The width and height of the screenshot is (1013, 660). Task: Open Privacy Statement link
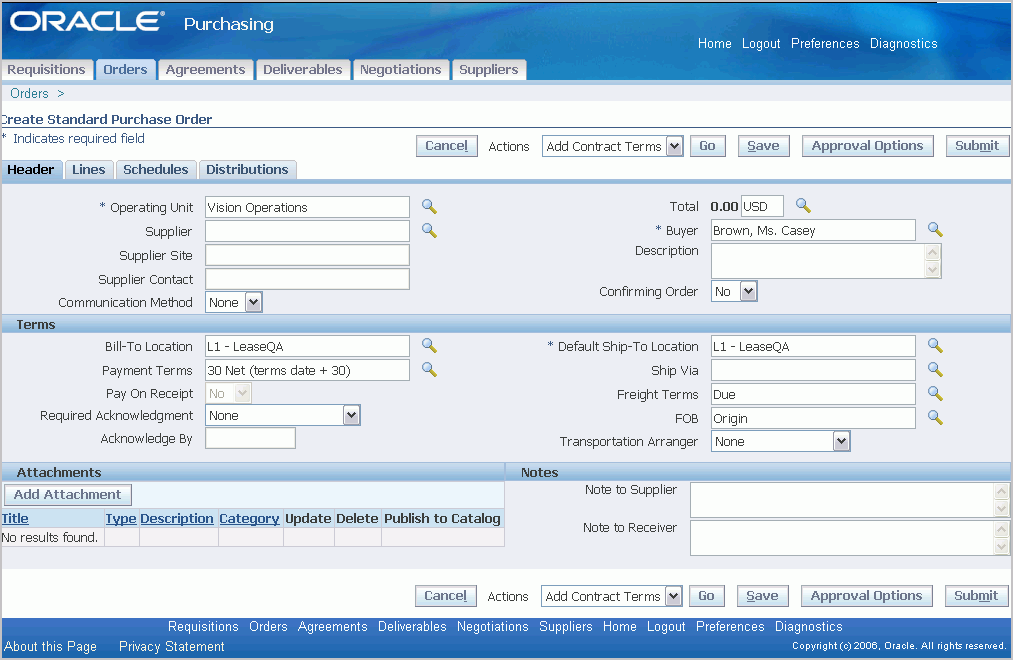(172, 646)
